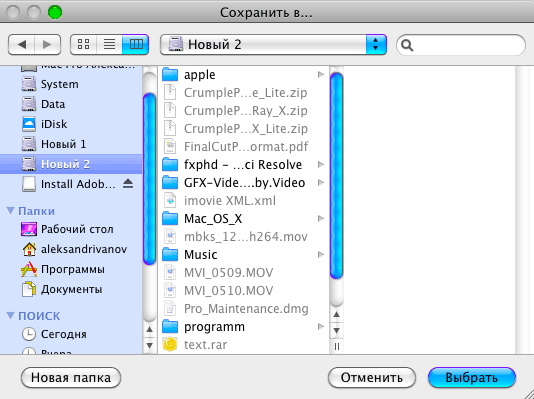Open Программы folder
Viewport: 534px width, 399px height.
point(71,269)
